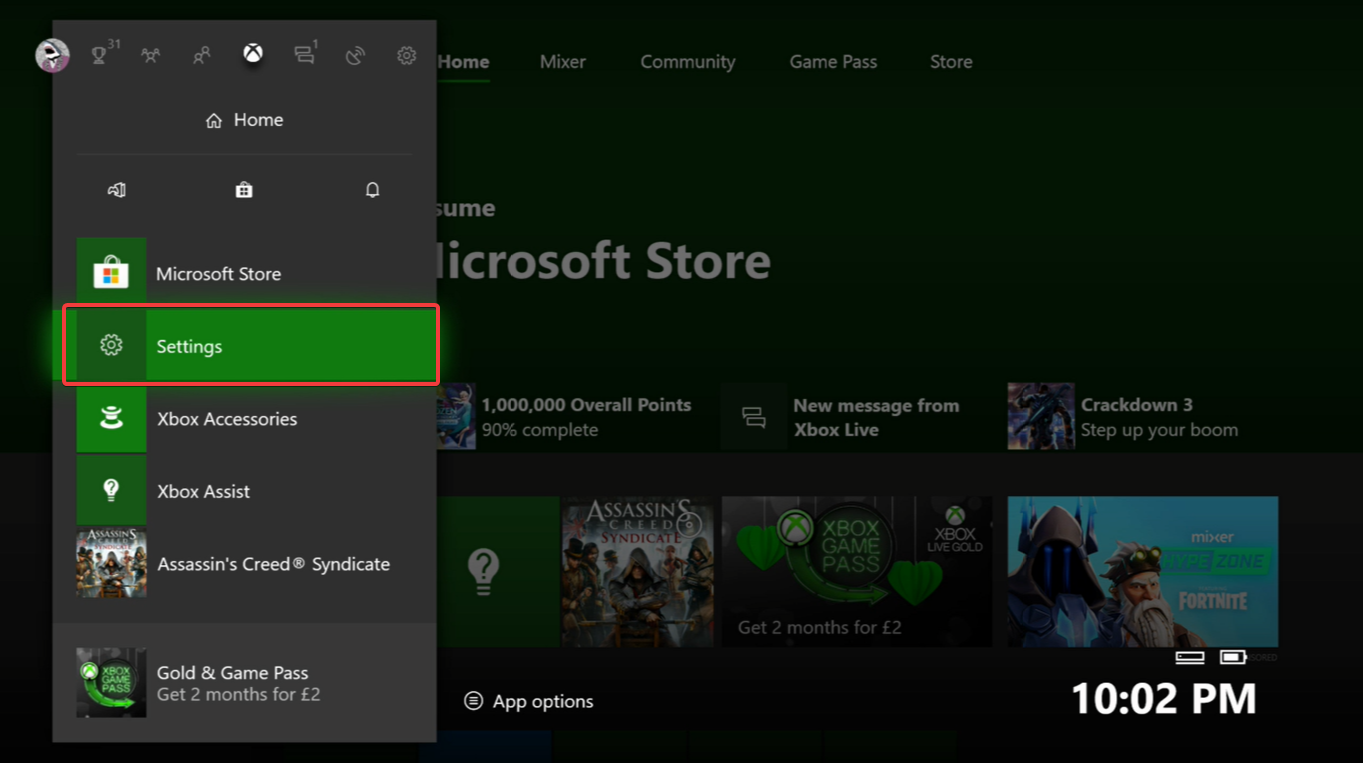Open the People friends tab icon
This screenshot has width=1363, height=763.
point(202,56)
